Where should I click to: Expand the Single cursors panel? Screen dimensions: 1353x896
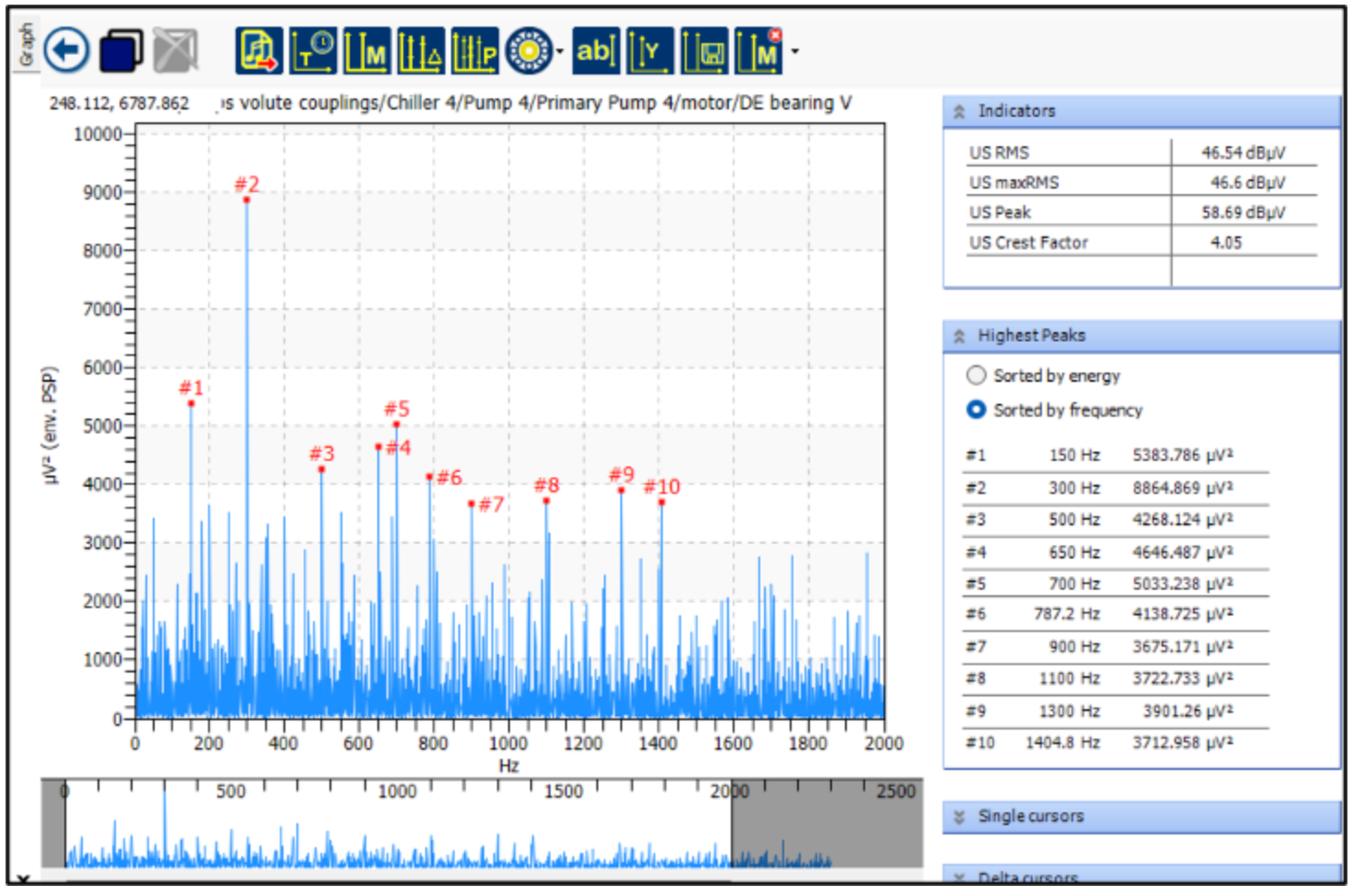(x=959, y=817)
